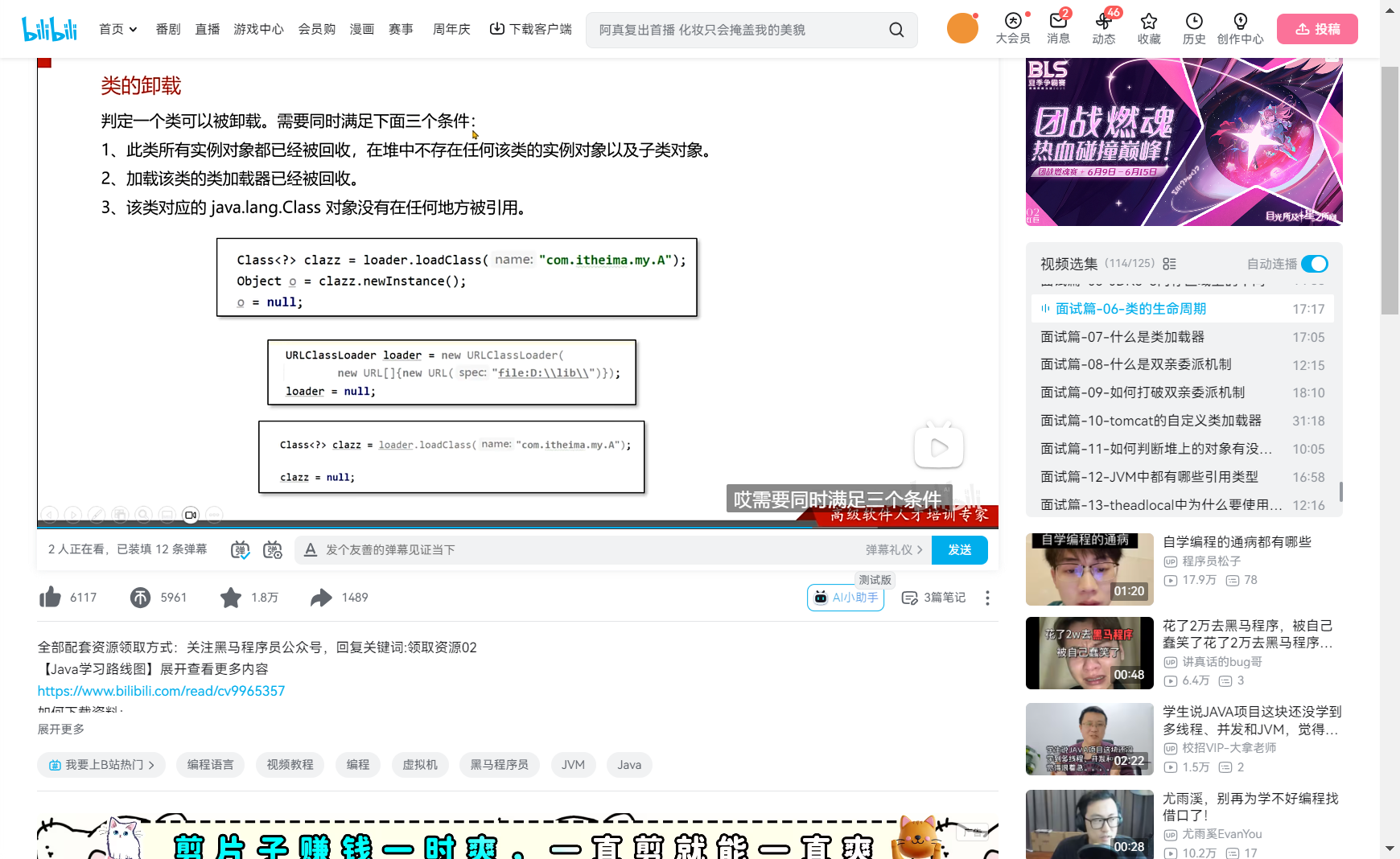Open the AI小助手 button
Image resolution: width=1400 pixels, height=859 pixels.
(846, 598)
